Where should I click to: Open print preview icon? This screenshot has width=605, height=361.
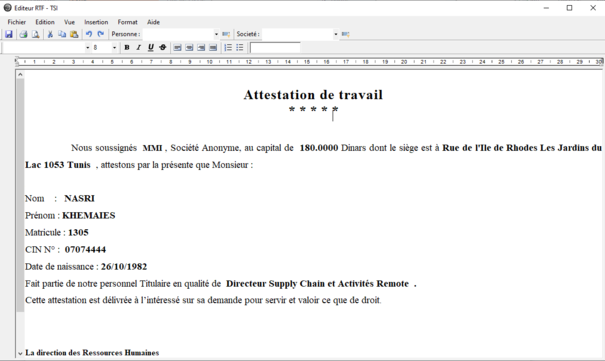coord(35,34)
